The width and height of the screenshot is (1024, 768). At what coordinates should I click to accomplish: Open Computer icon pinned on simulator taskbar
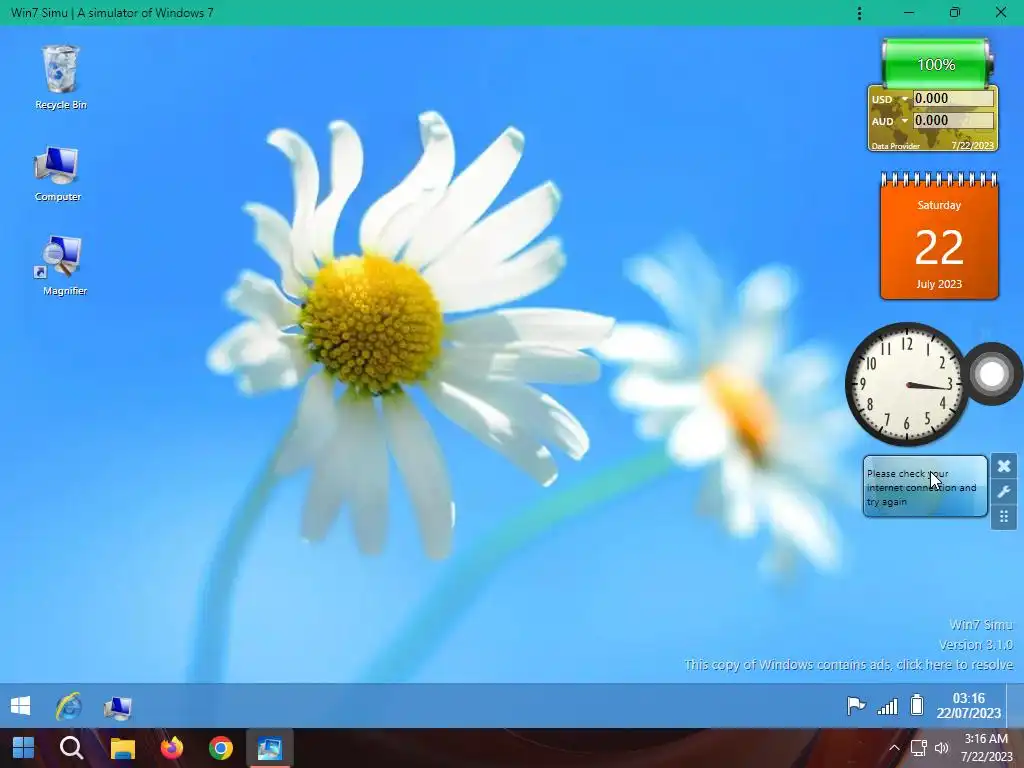(x=118, y=707)
